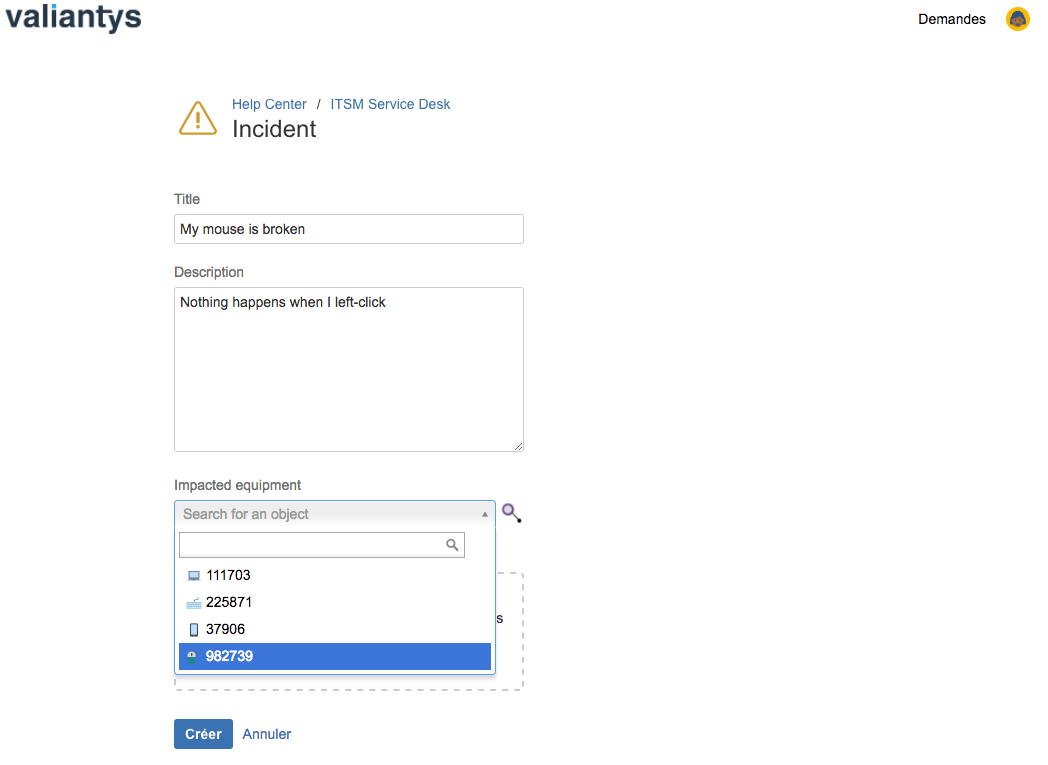Screen dimensions: 1048x765
Task: Cancel the request with Annuler
Action: [x=267, y=734]
